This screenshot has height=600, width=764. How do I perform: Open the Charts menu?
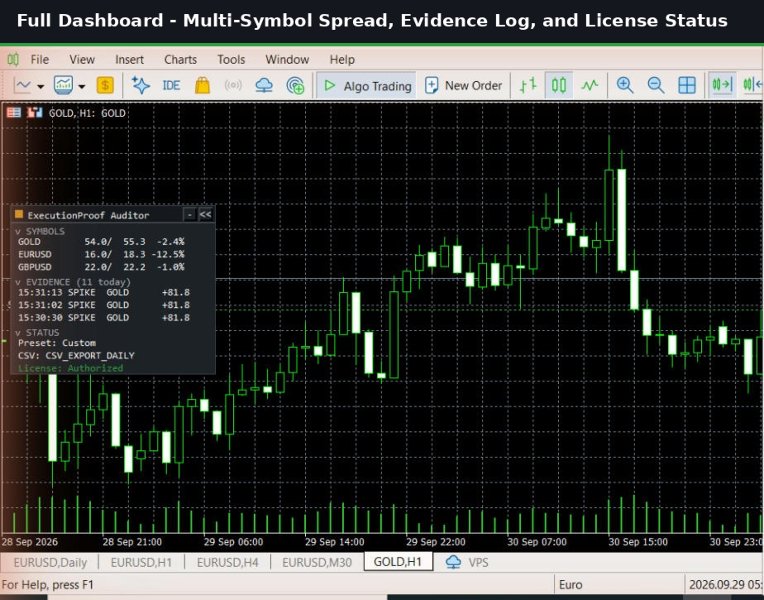click(x=180, y=59)
